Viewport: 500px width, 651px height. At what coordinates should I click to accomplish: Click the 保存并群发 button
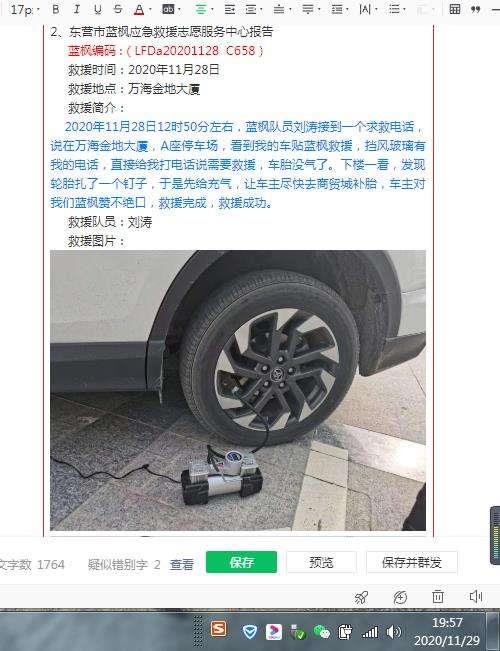[412, 563]
